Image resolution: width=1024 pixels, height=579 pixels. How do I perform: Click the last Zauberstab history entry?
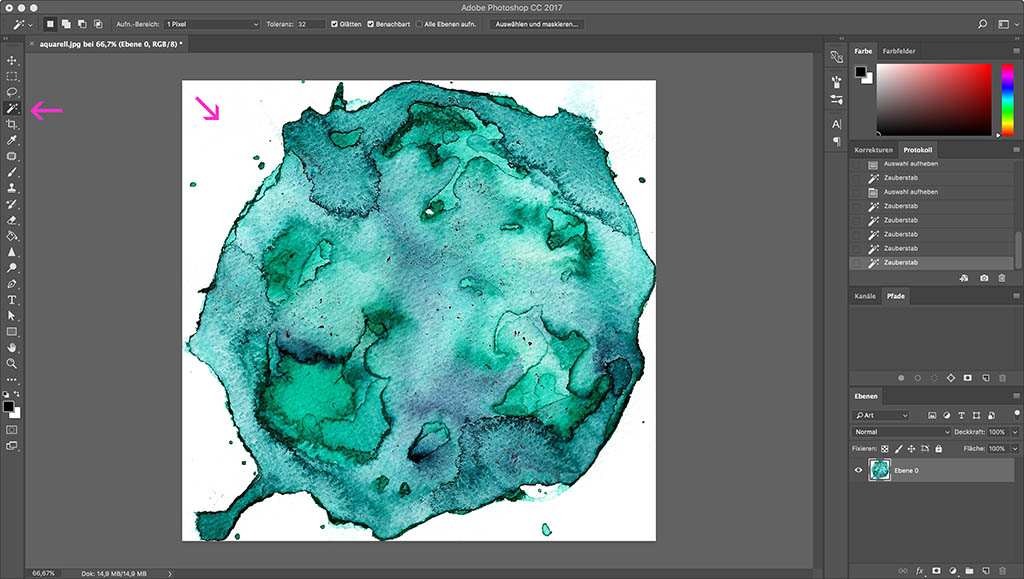coord(901,263)
